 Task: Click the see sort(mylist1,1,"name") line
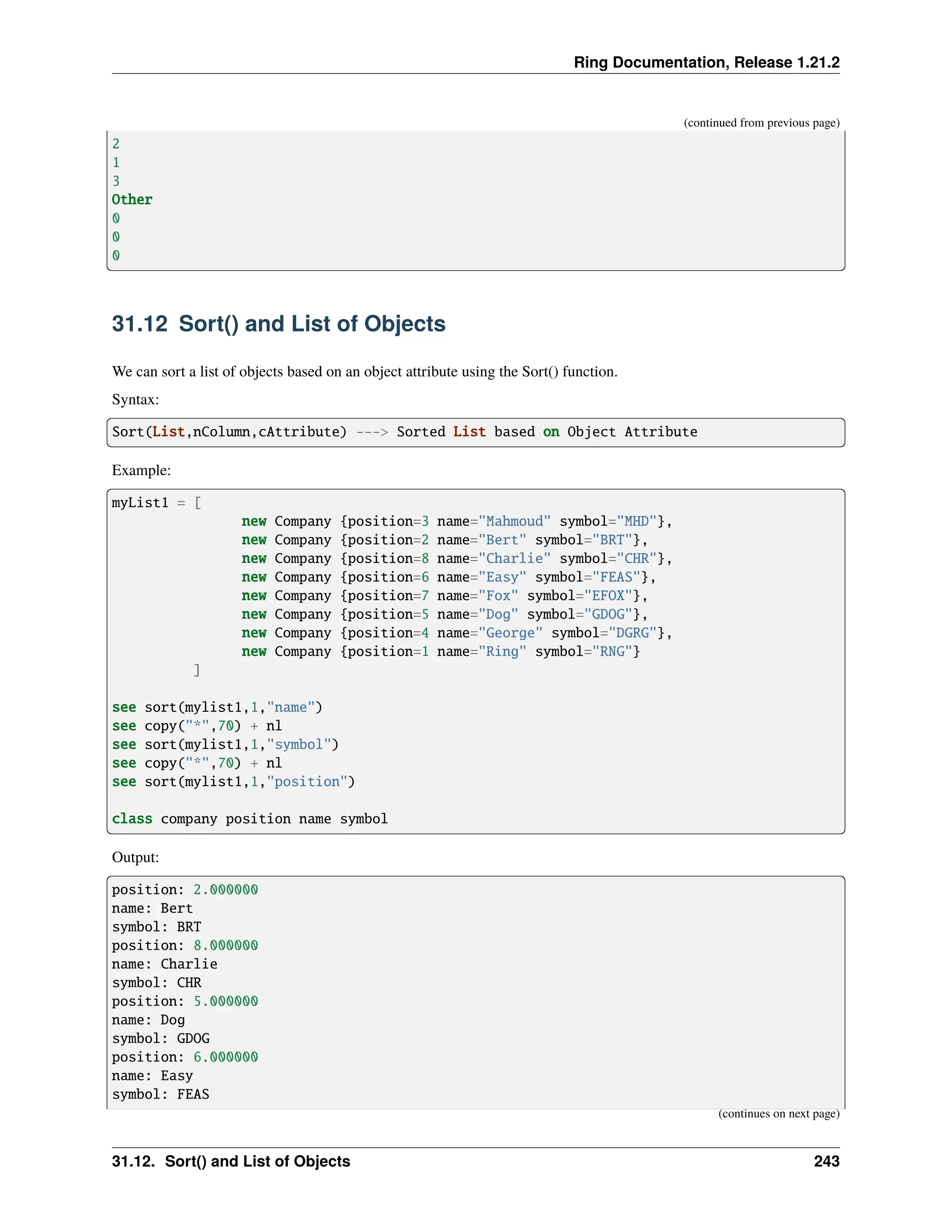click(x=217, y=708)
